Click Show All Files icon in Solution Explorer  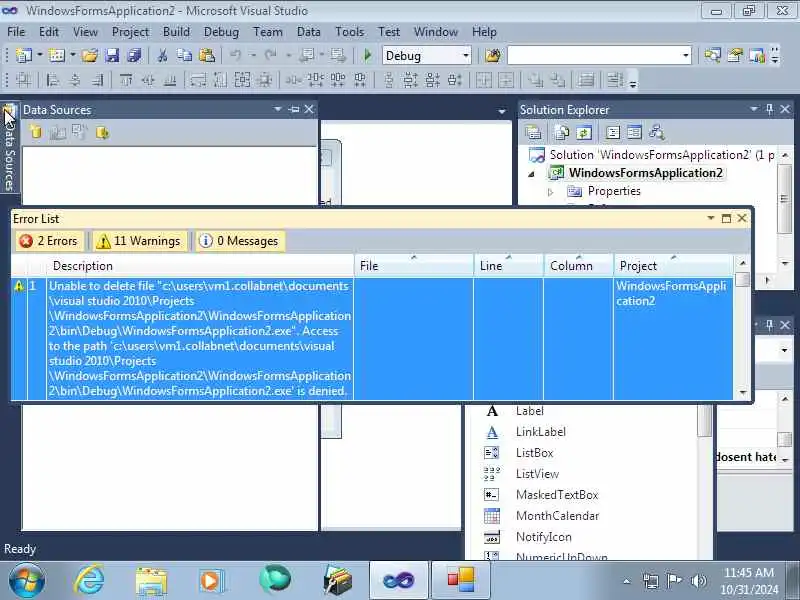(561, 133)
